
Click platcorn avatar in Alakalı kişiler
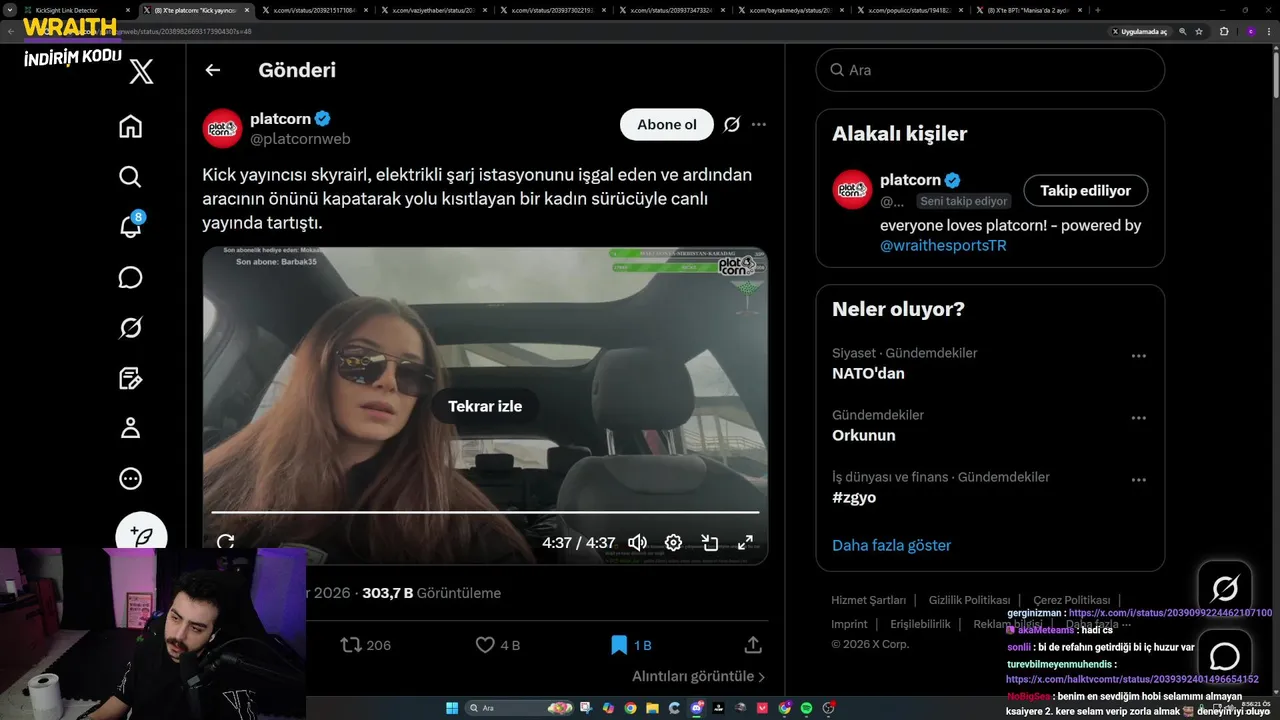click(x=852, y=190)
